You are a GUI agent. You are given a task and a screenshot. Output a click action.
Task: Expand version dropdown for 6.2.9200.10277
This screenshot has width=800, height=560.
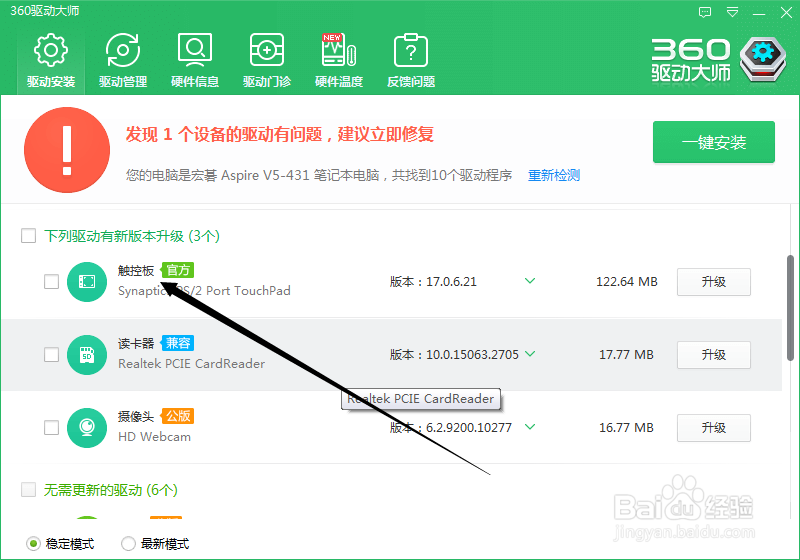pos(530,427)
